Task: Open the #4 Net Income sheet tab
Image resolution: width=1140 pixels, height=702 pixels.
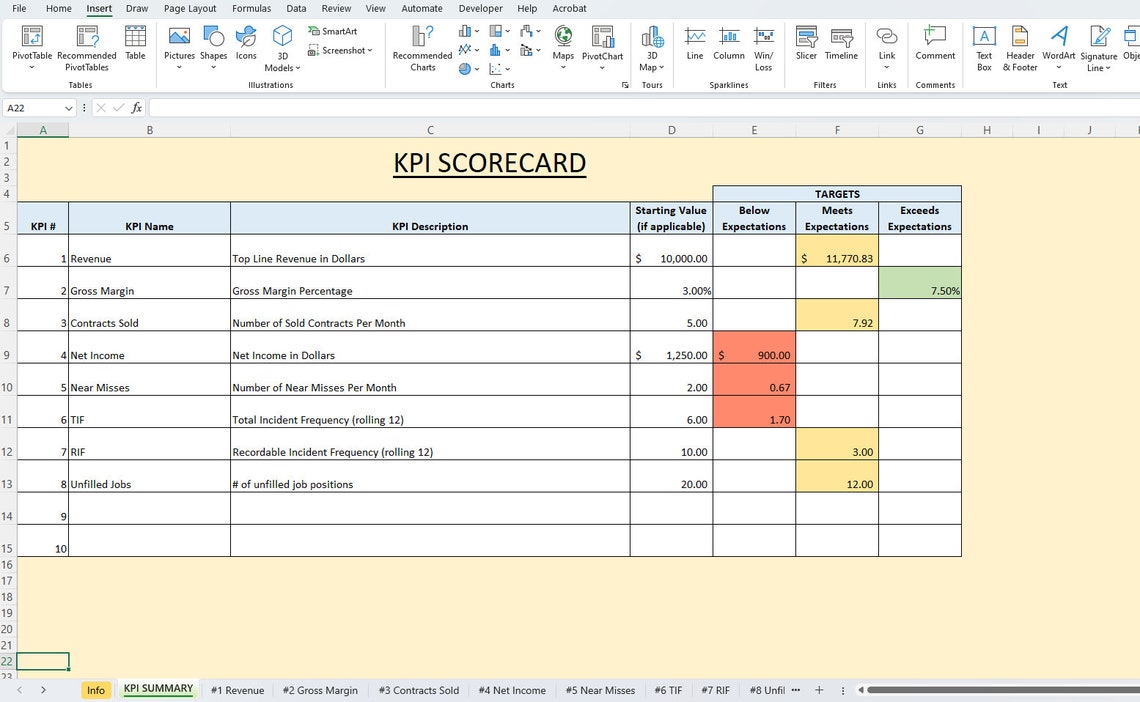Action: pos(512,690)
